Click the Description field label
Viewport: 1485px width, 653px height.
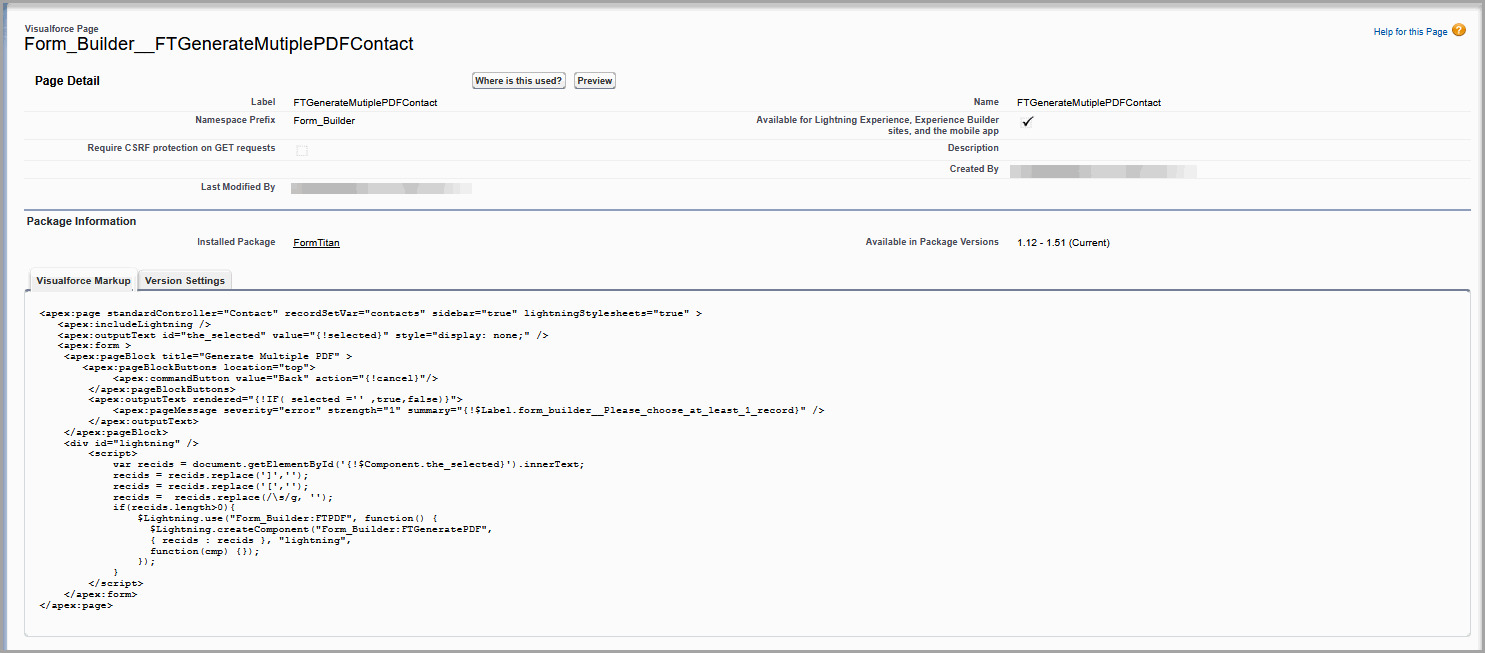(973, 148)
